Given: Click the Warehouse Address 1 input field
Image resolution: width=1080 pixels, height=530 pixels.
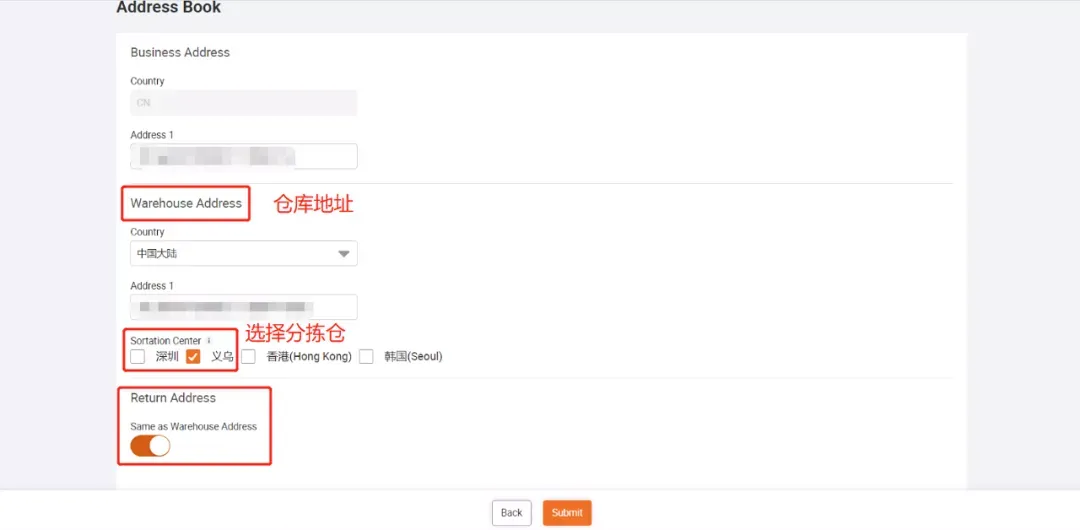Looking at the screenshot, I should tap(243, 307).
